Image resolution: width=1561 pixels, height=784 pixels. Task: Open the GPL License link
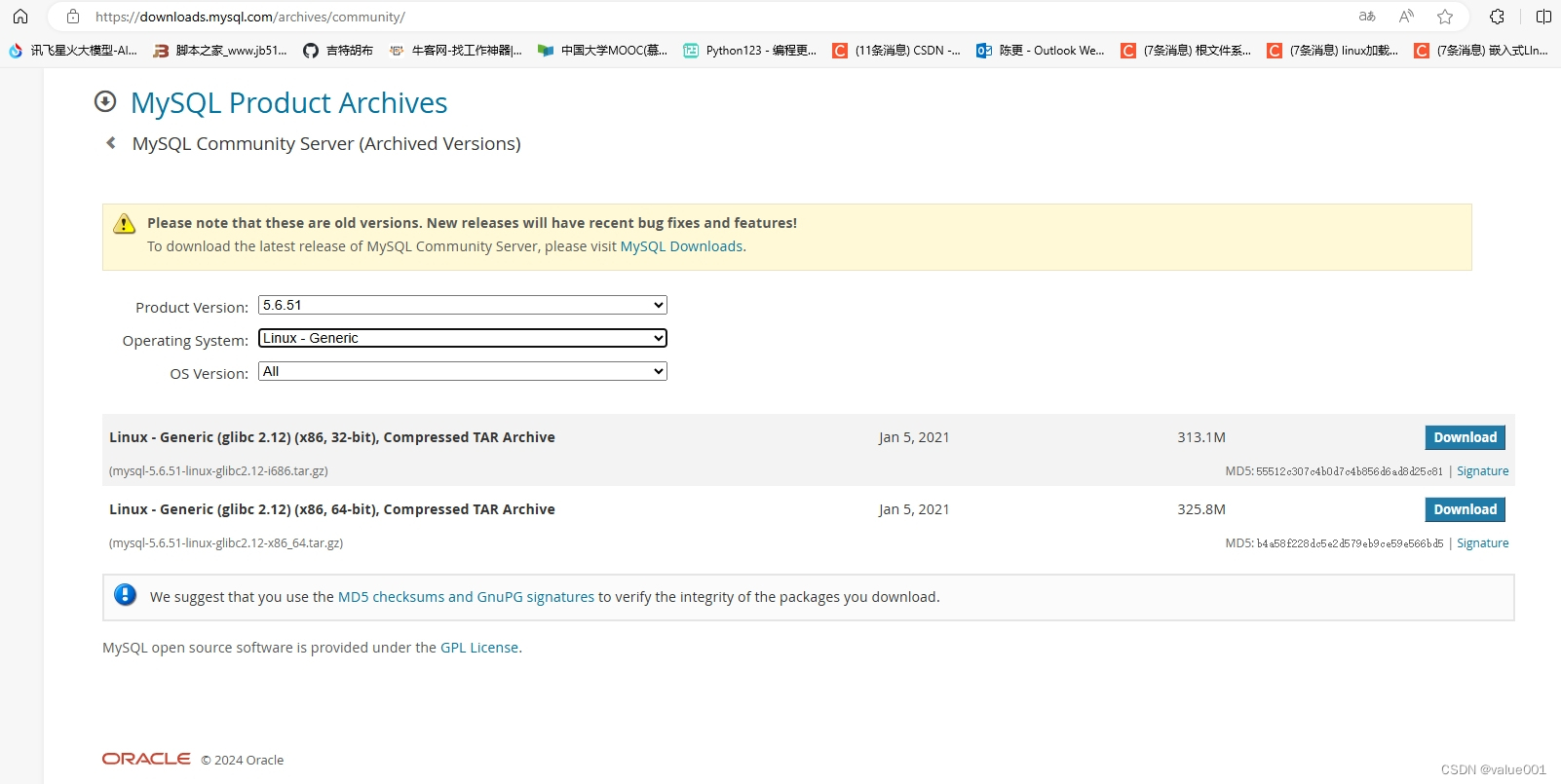click(x=479, y=648)
